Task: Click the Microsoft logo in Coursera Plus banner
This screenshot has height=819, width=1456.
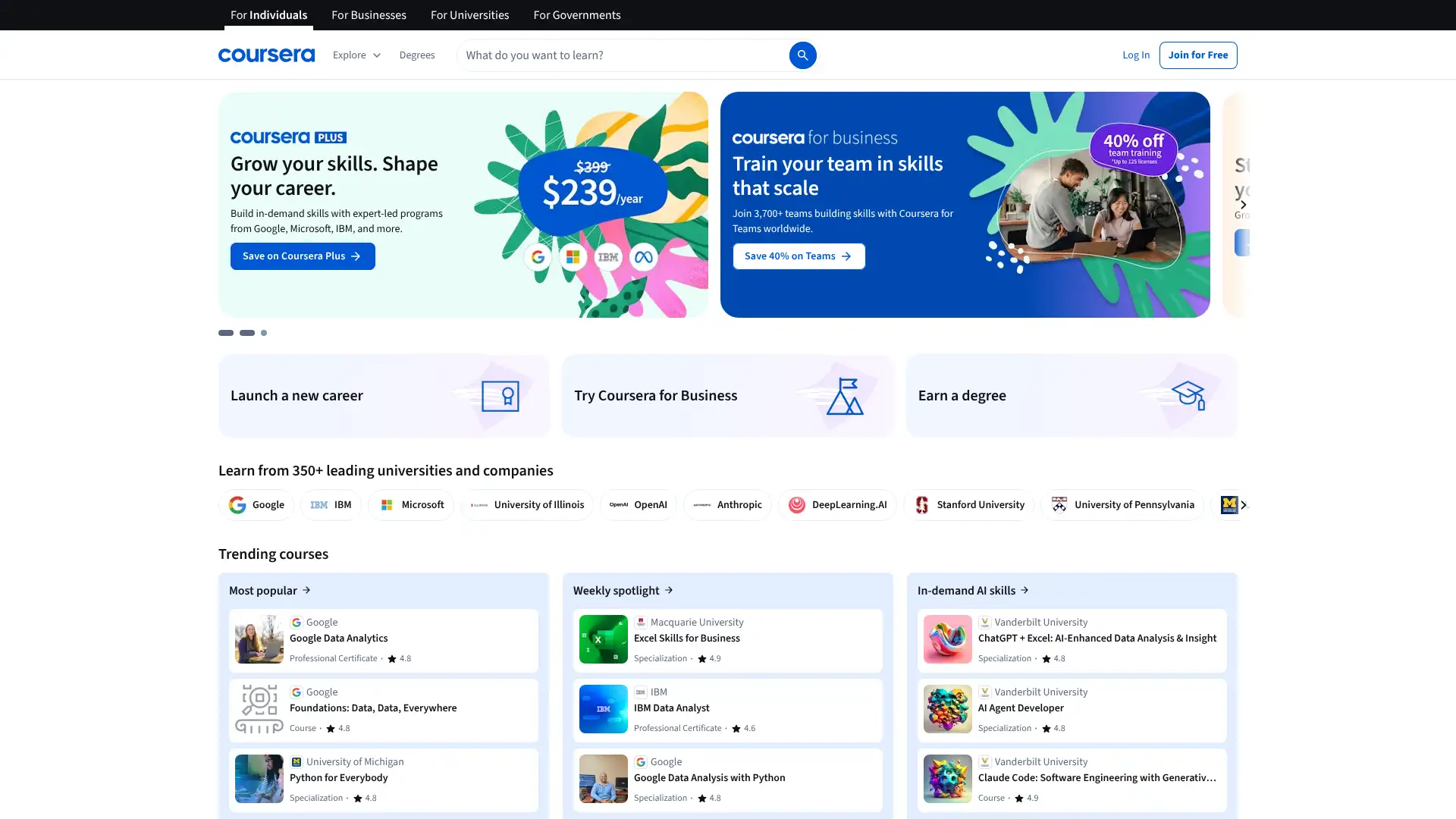Action: pyautogui.click(x=573, y=257)
